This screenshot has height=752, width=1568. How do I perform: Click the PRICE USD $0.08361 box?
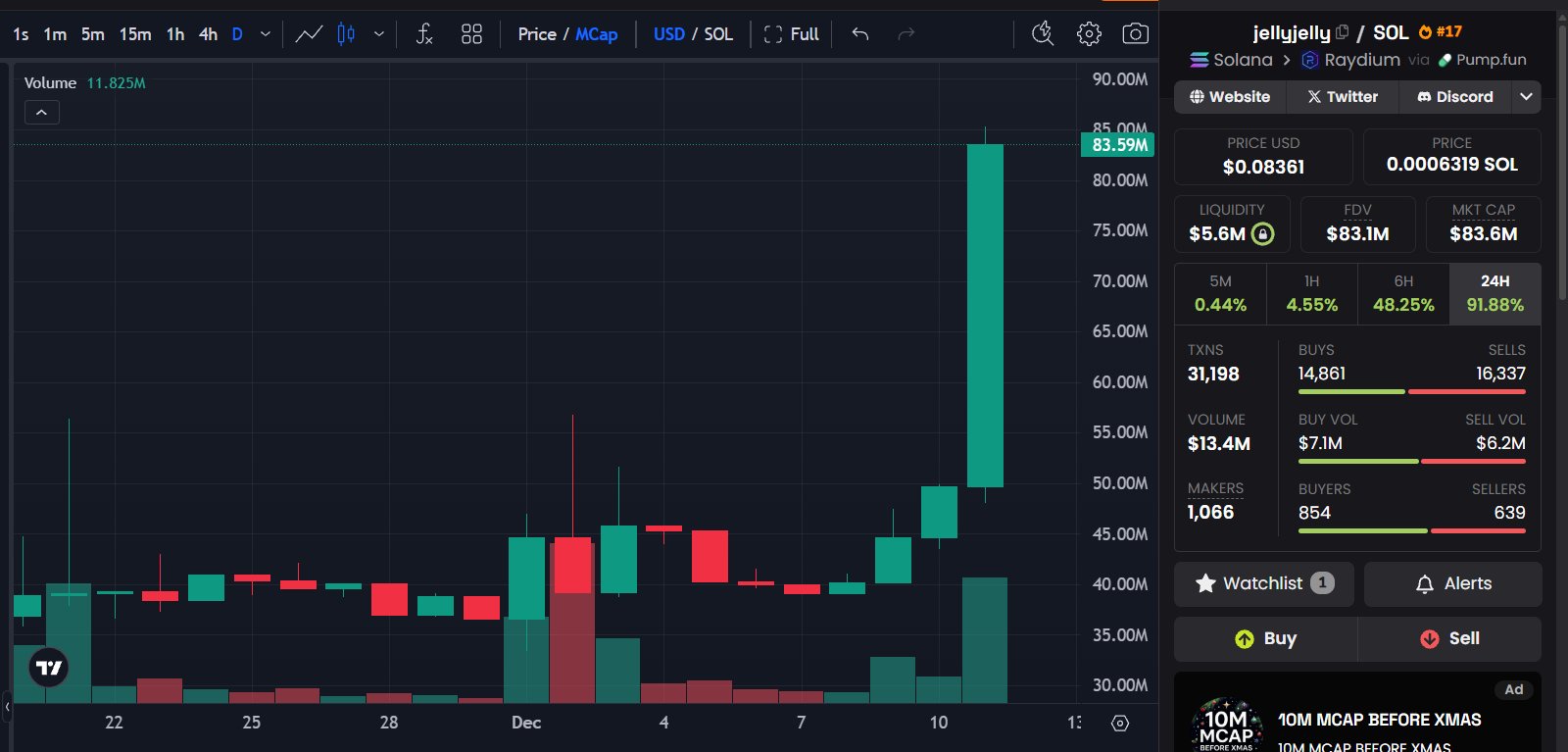[x=1263, y=157]
